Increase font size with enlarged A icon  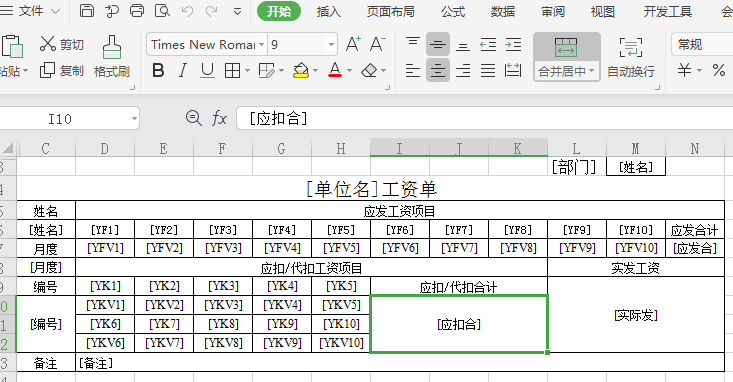(x=353, y=44)
